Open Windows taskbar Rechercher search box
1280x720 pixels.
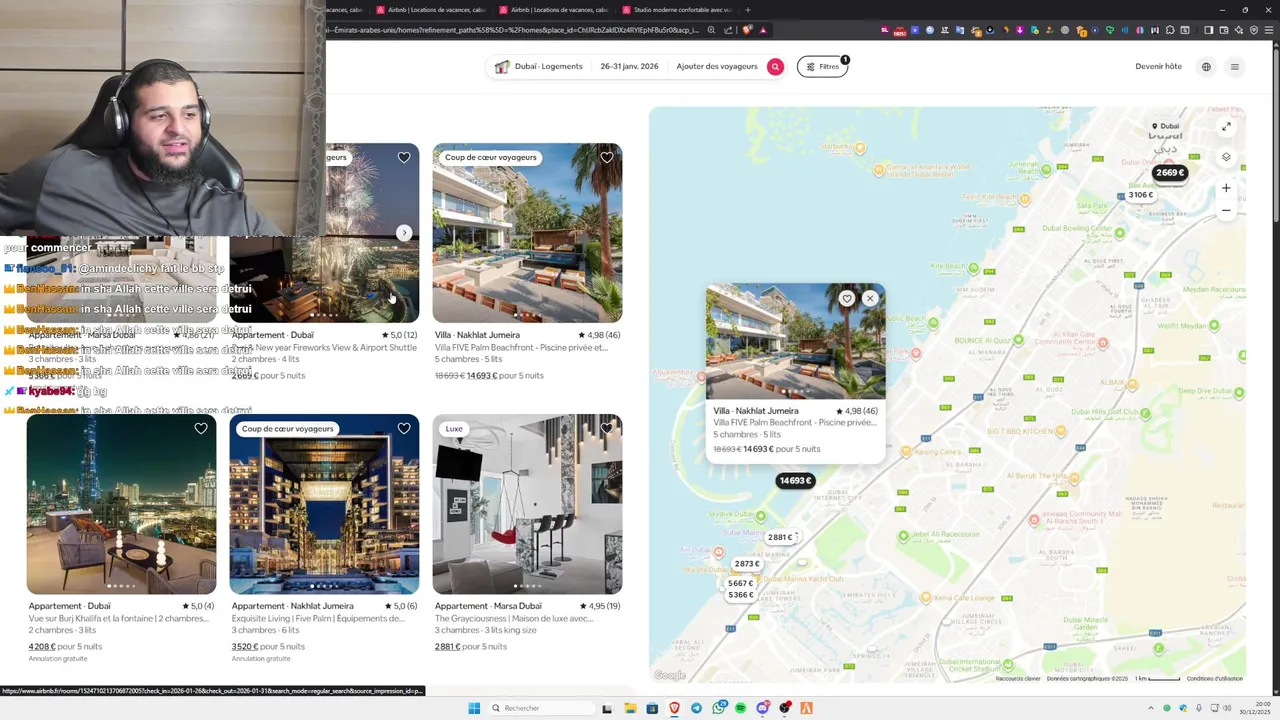coord(540,708)
